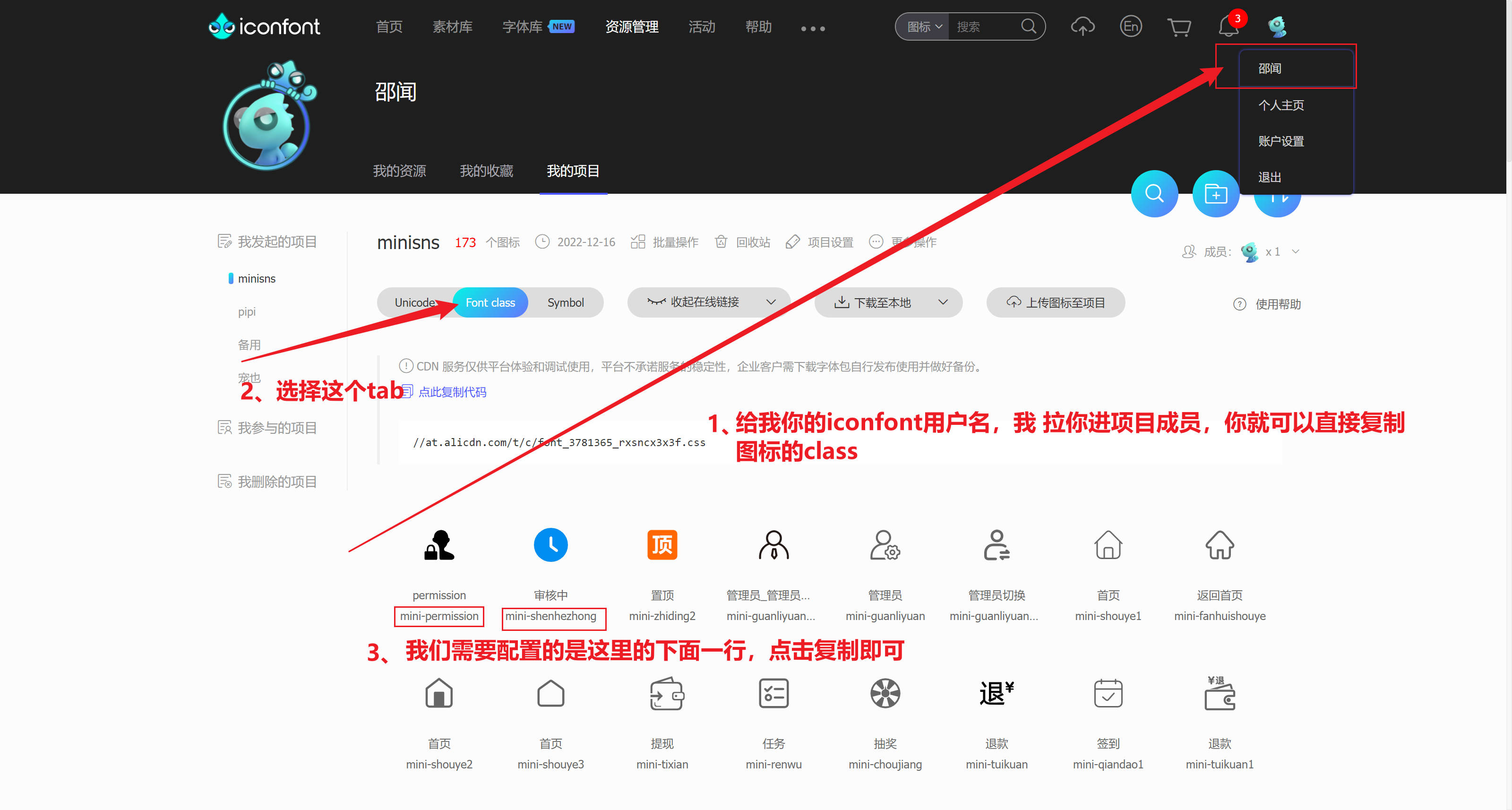Open the shopping cart icon

(x=1178, y=27)
